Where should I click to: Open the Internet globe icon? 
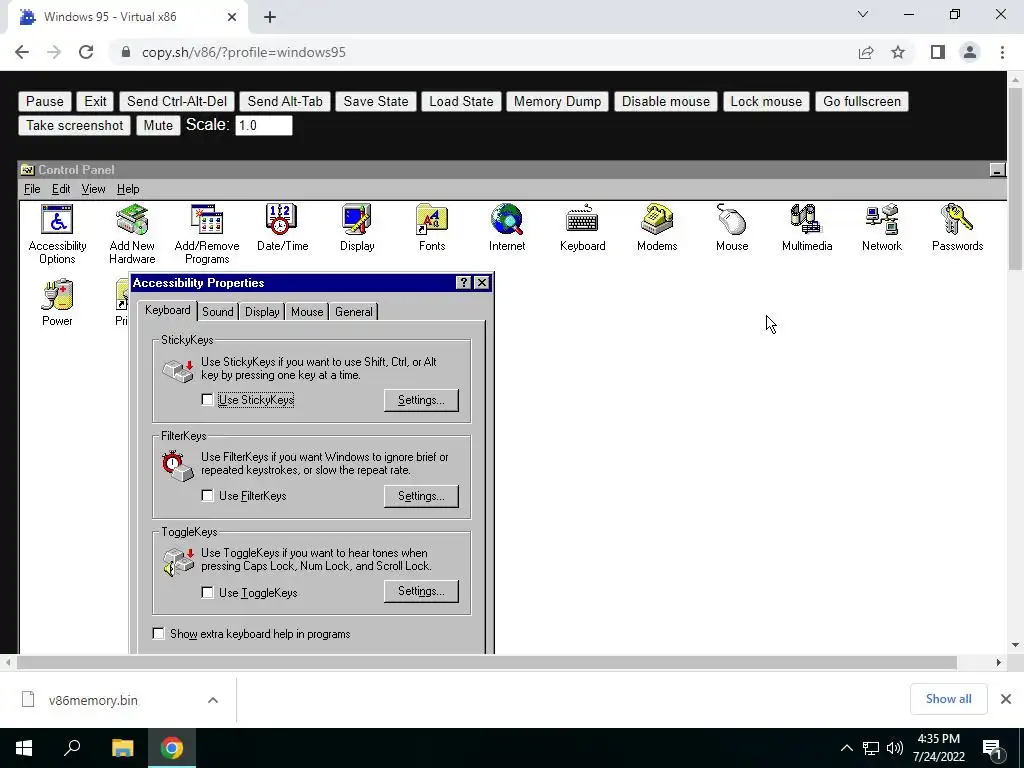pyautogui.click(x=507, y=227)
